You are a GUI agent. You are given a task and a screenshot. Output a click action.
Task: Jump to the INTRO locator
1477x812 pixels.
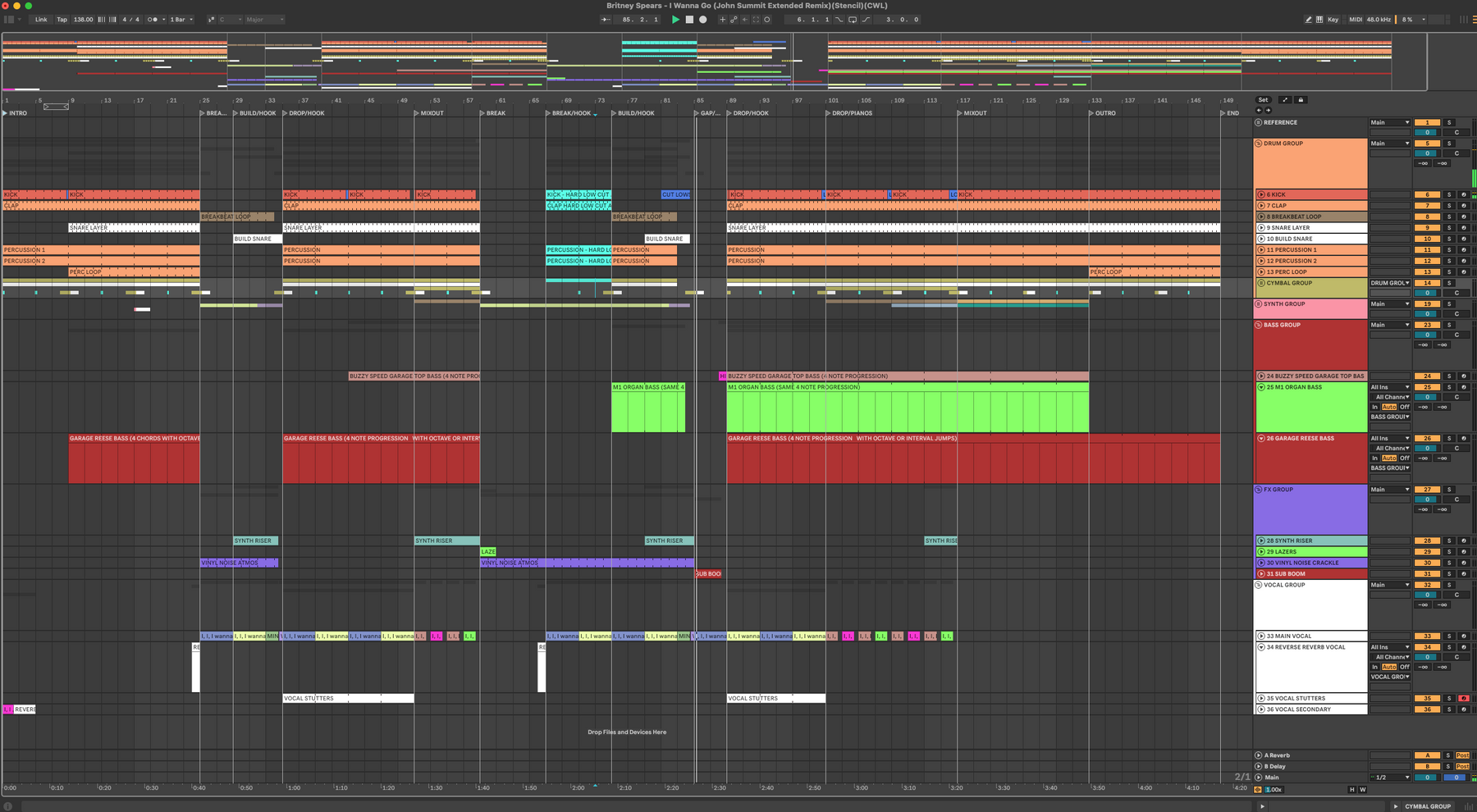tap(15, 113)
